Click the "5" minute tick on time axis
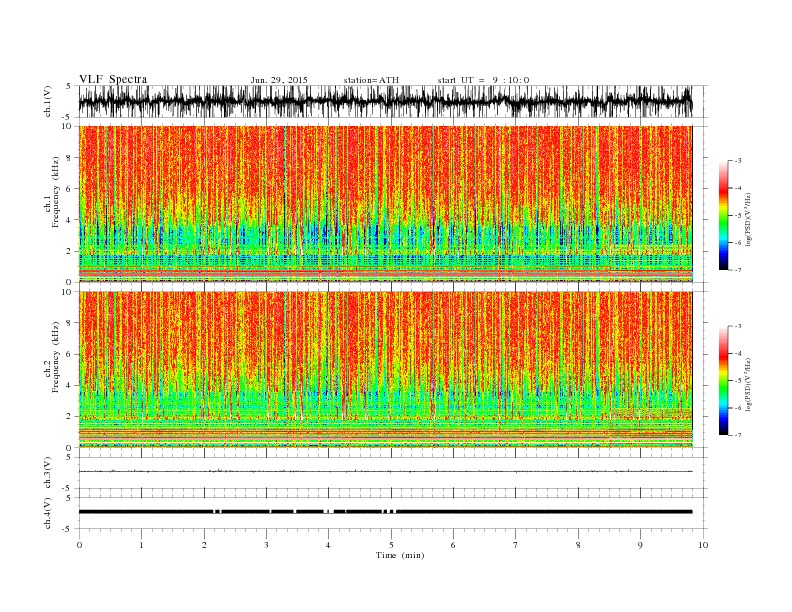This screenshot has height=612, width=792. 391,545
